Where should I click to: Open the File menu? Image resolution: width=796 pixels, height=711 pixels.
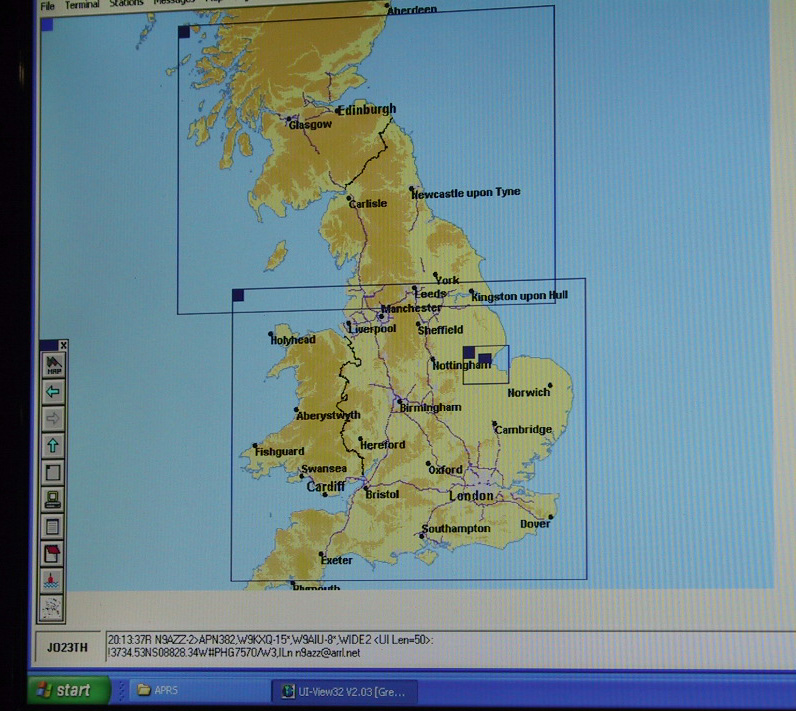tap(47, 4)
